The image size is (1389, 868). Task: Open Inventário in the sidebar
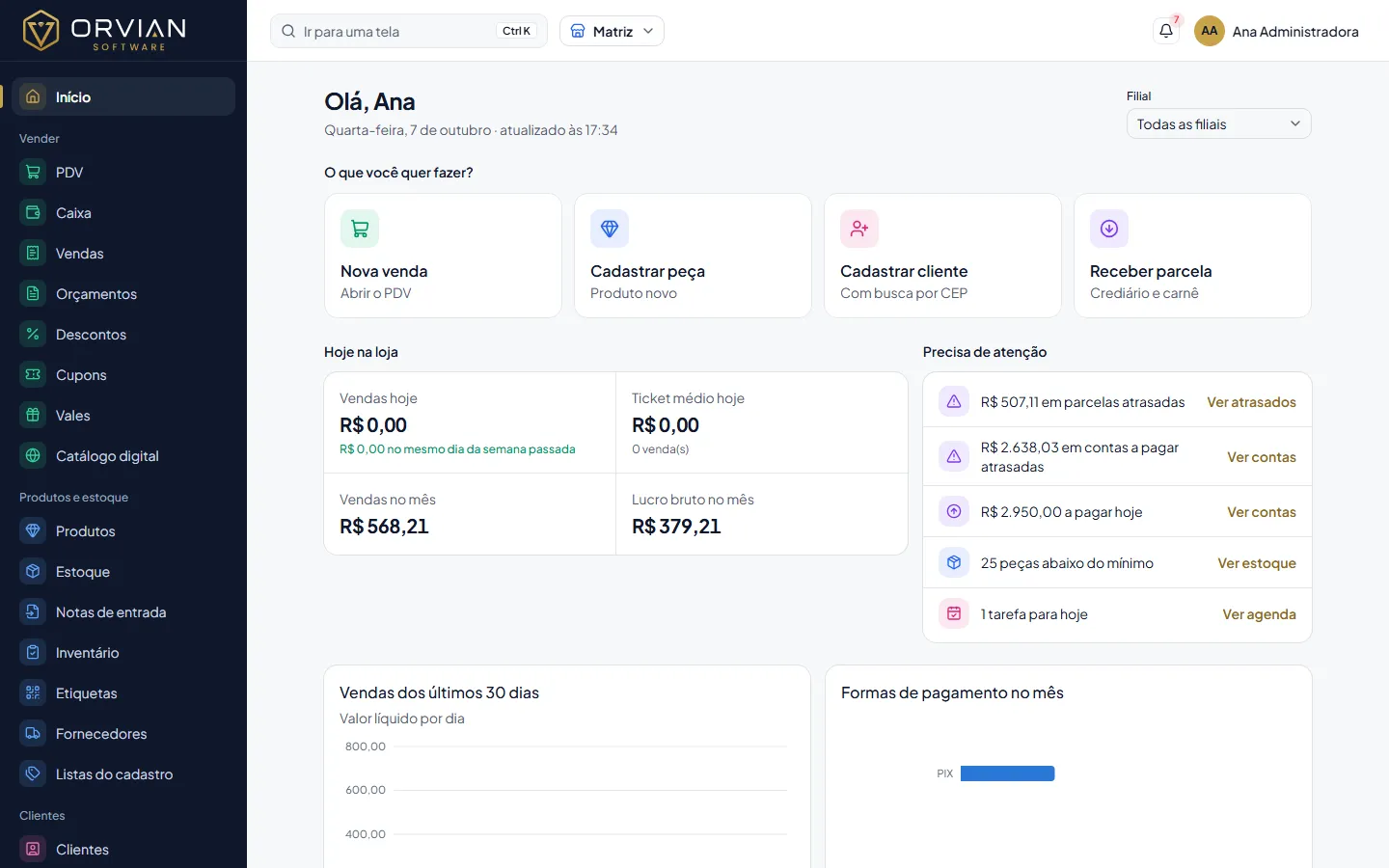(x=123, y=652)
